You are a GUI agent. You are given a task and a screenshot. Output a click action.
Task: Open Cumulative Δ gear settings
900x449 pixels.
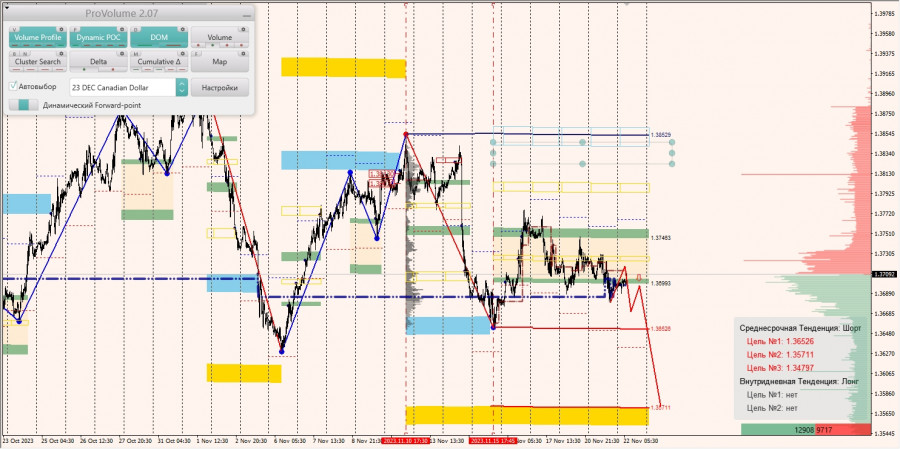click(x=183, y=53)
